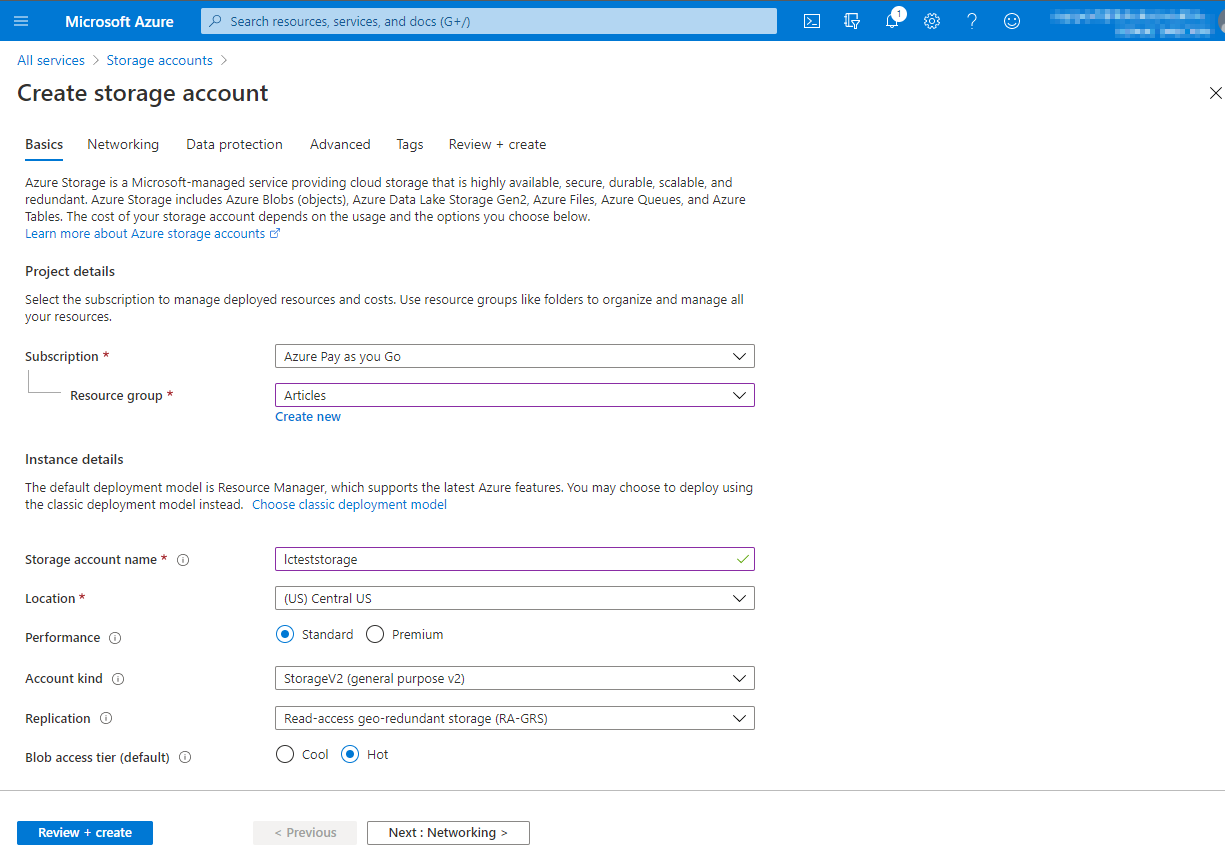
Task: Show info tooltip for Storage account name
Action: coord(183,560)
